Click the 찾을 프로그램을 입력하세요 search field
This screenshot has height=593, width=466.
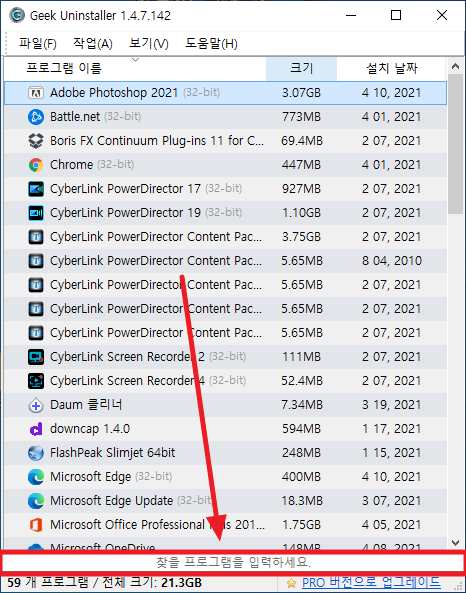(x=233, y=562)
